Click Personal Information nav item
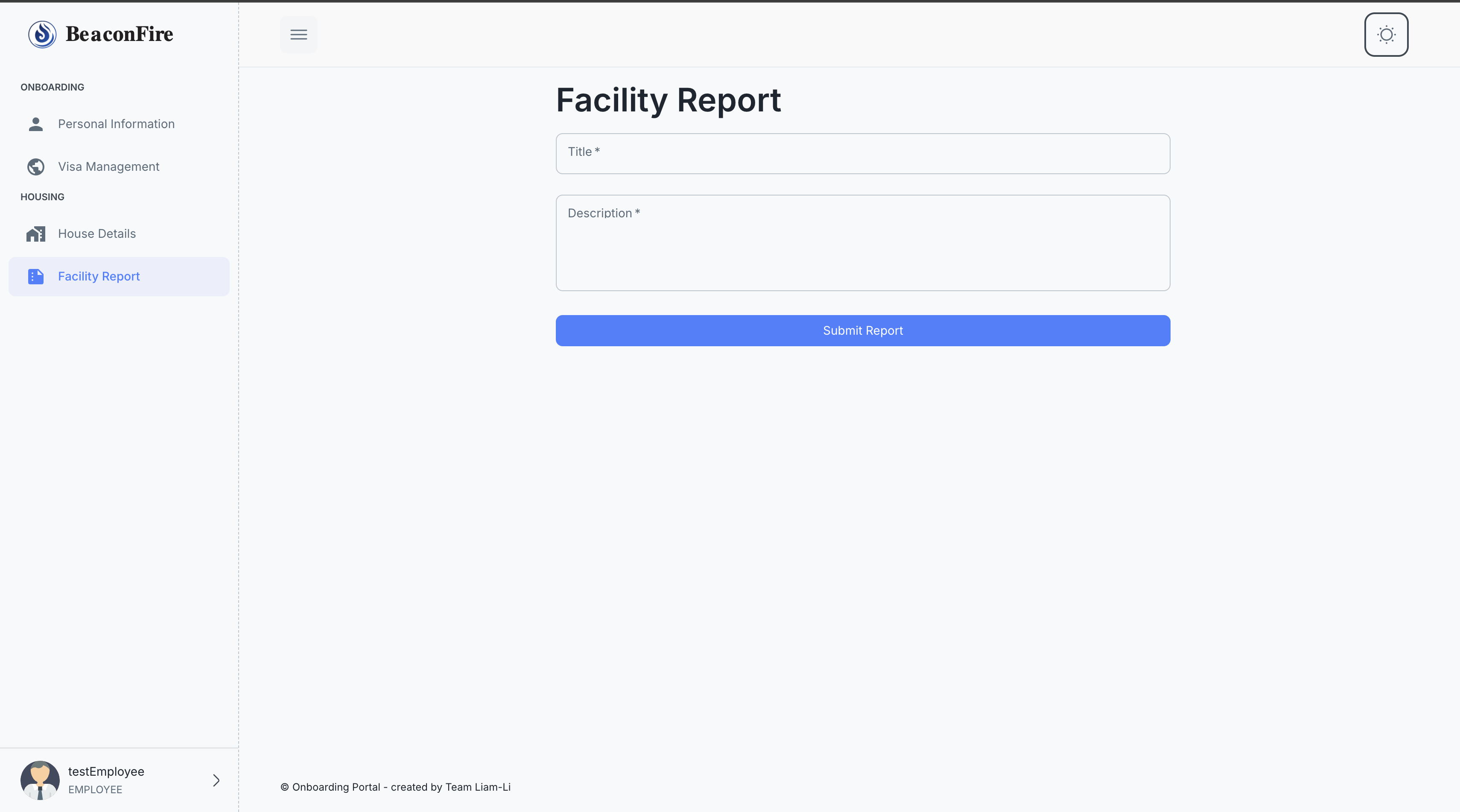The image size is (1460, 812). pyautogui.click(x=116, y=124)
